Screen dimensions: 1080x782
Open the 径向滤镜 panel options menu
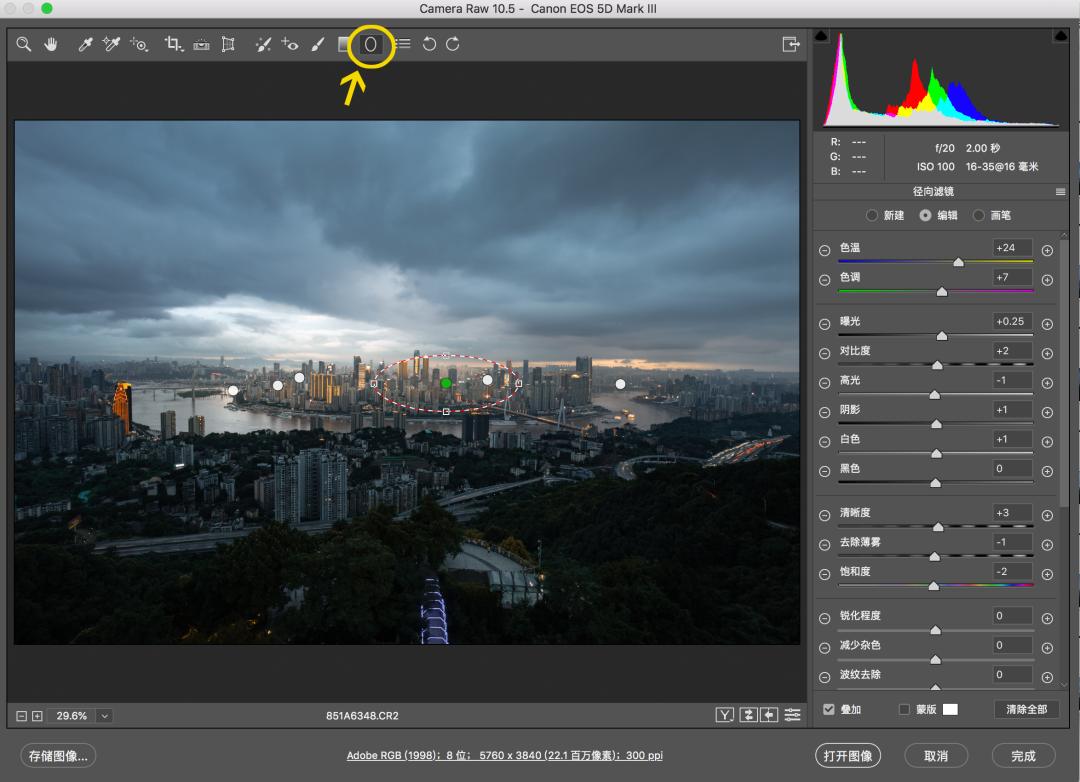click(x=1060, y=192)
